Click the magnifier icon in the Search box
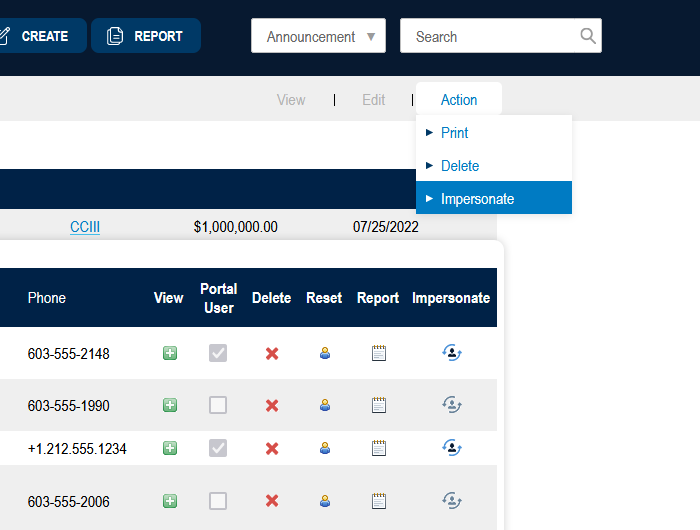This screenshot has width=700, height=530. pos(588,36)
